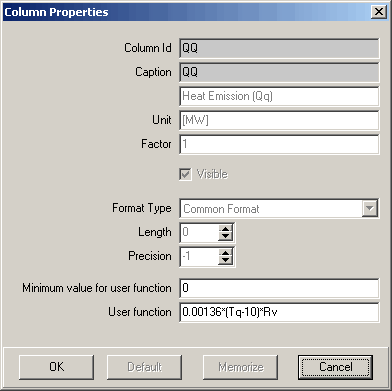392x391 pixels.
Task: Click the Column Id field containing QQ
Action: click(279, 49)
